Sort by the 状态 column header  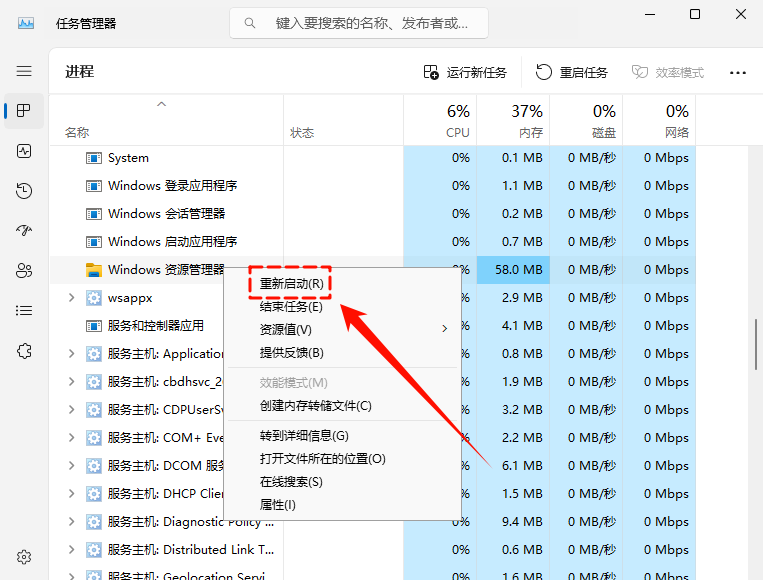point(344,120)
